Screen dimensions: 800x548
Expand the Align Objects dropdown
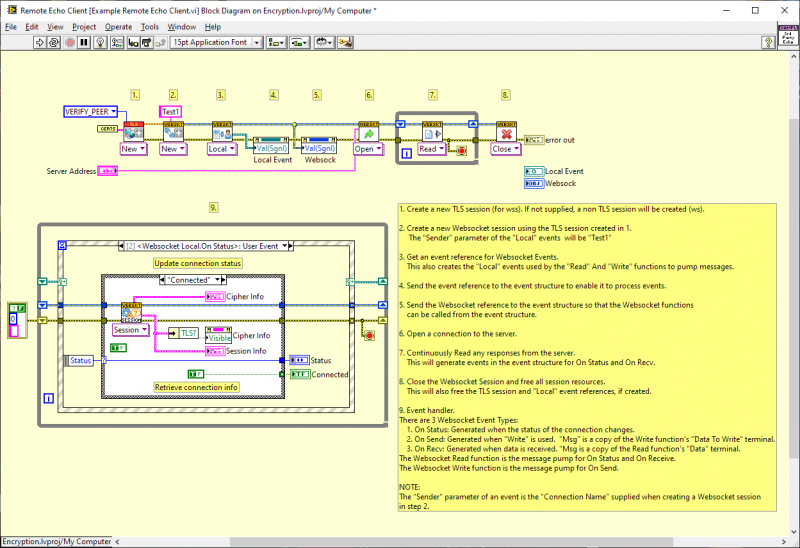(x=278, y=43)
